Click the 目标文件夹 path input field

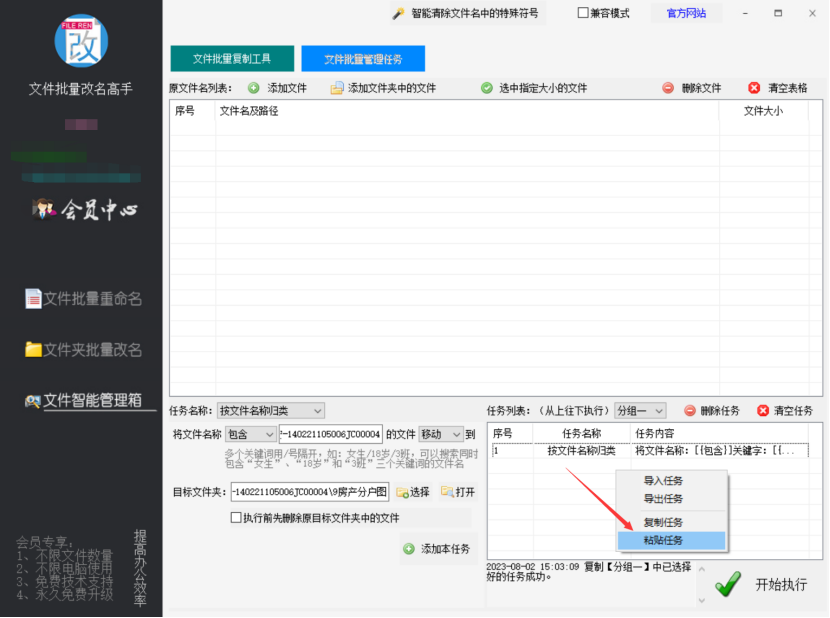tap(309, 492)
